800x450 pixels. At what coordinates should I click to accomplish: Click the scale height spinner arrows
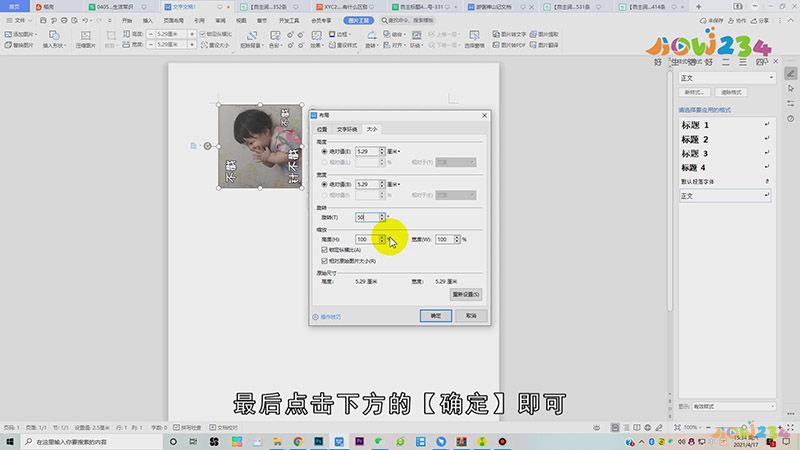coord(382,239)
